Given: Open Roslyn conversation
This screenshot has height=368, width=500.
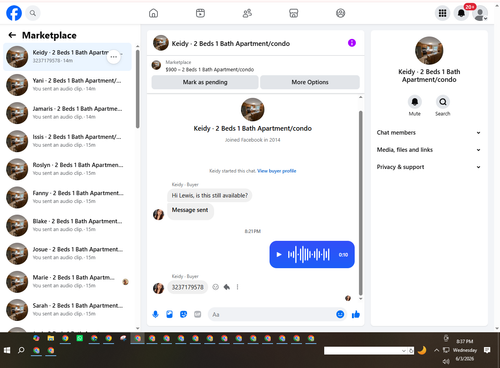Looking at the screenshot, I should point(68,169).
